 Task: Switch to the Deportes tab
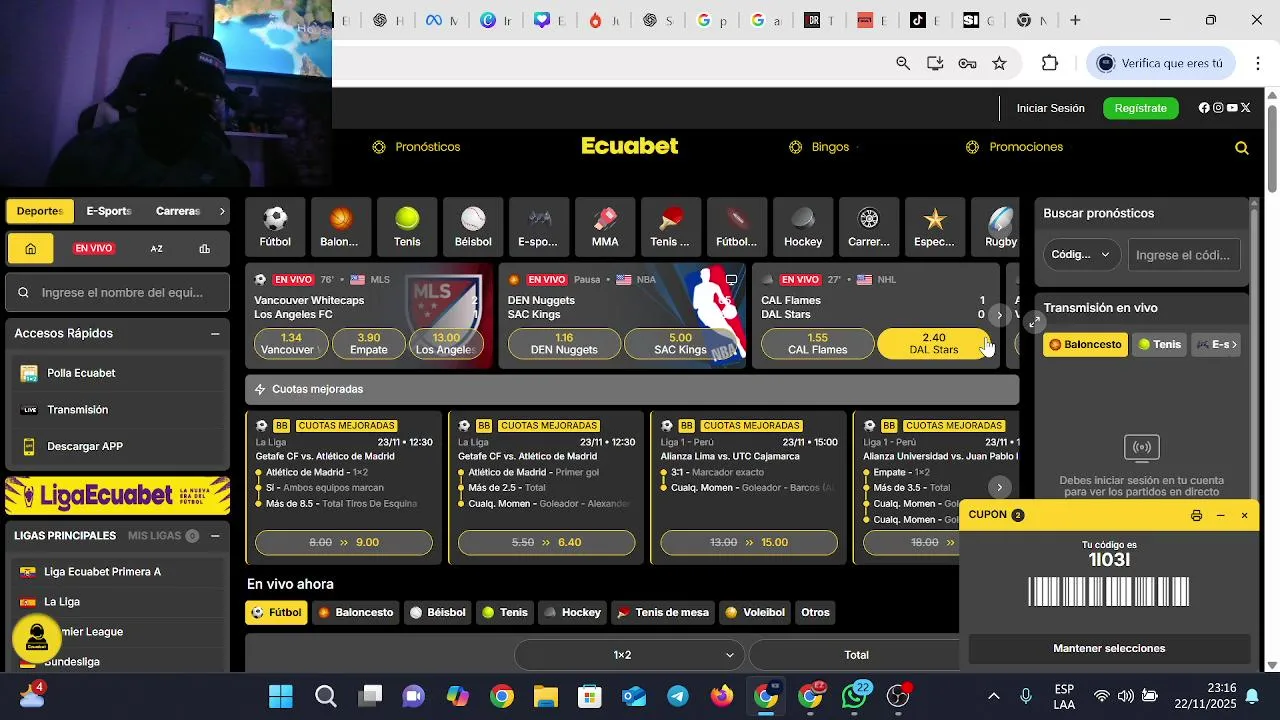click(x=40, y=211)
